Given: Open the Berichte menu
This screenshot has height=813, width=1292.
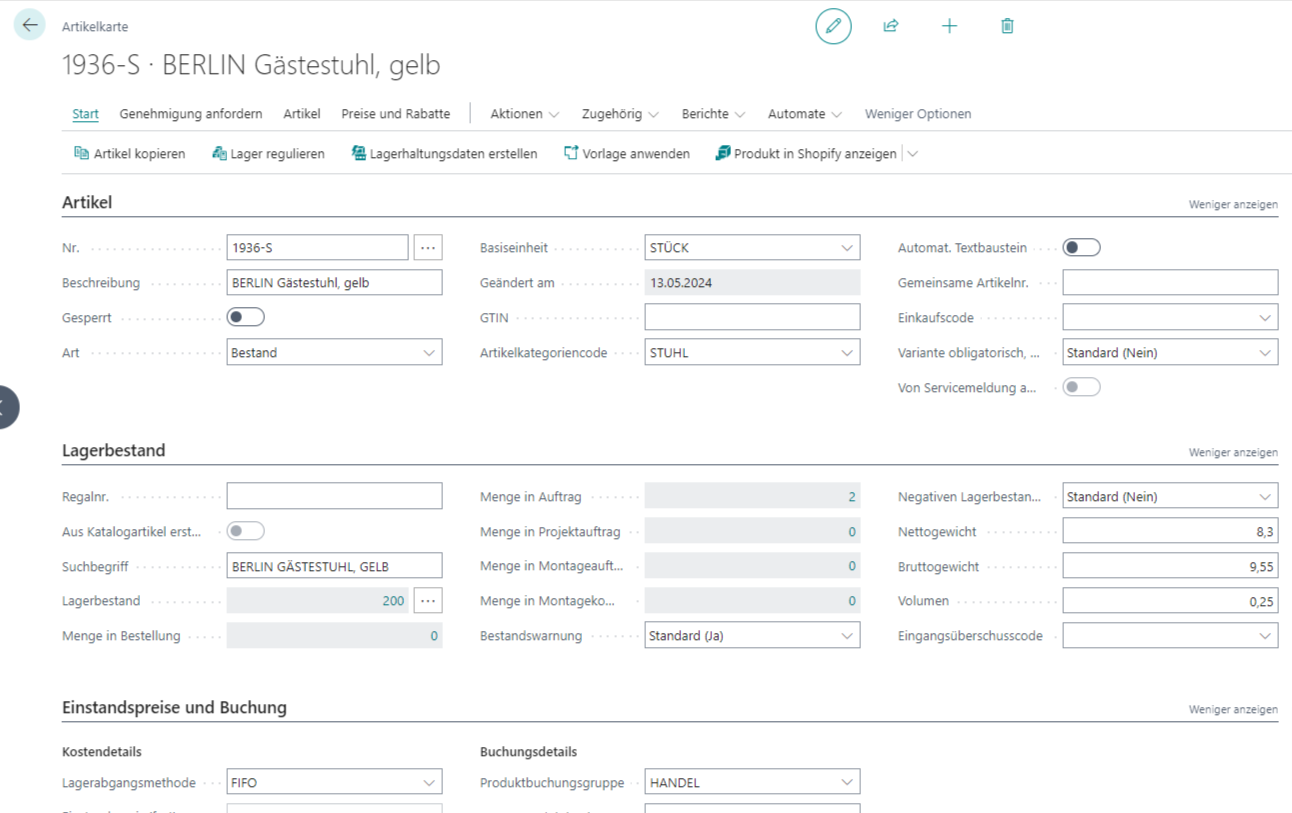Looking at the screenshot, I should point(713,114).
